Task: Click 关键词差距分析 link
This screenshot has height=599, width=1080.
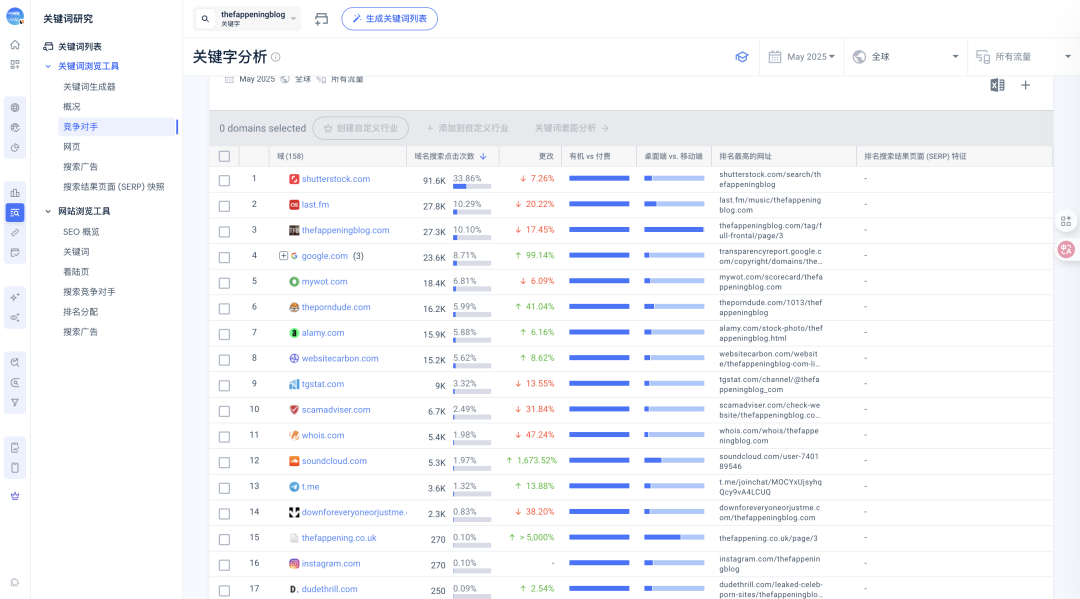Action: pos(572,128)
